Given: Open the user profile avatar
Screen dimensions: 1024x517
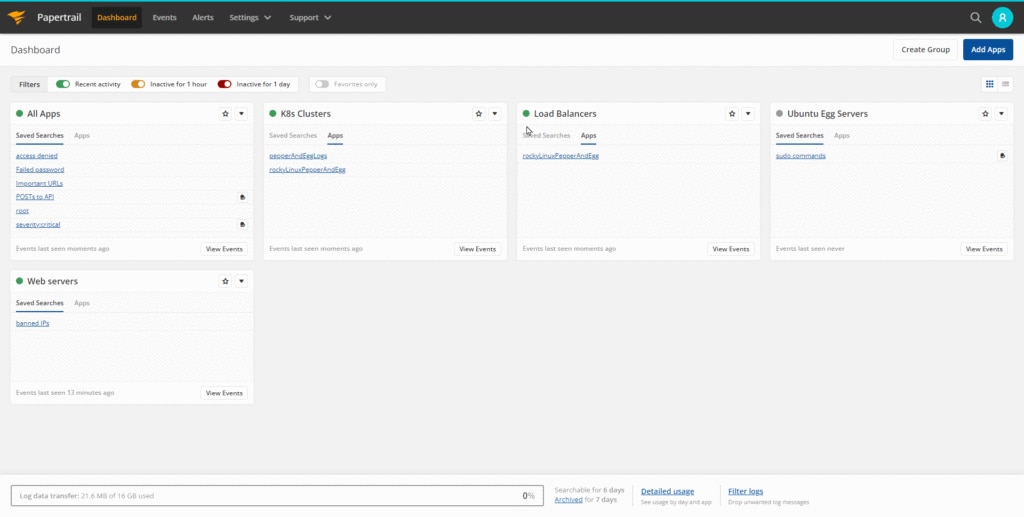Looking at the screenshot, I should [1002, 18].
